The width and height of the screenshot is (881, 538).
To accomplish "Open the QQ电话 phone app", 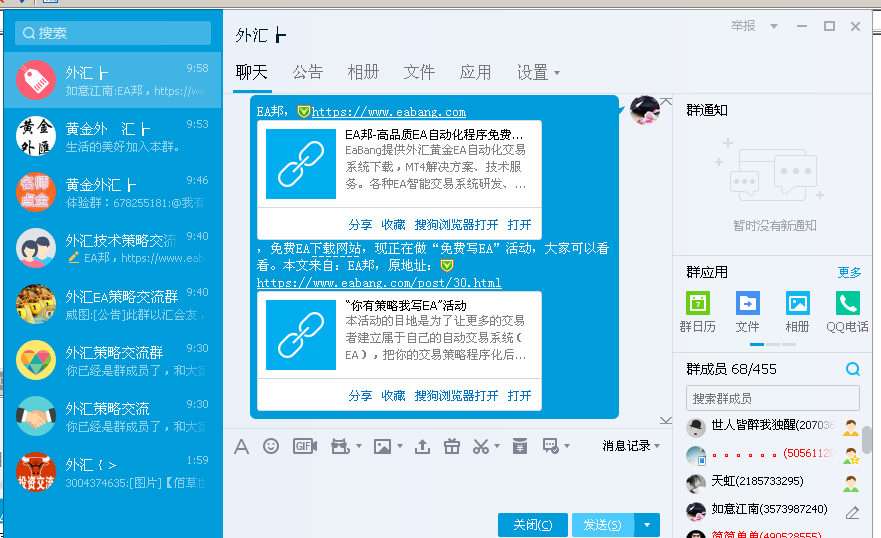I will tap(847, 312).
